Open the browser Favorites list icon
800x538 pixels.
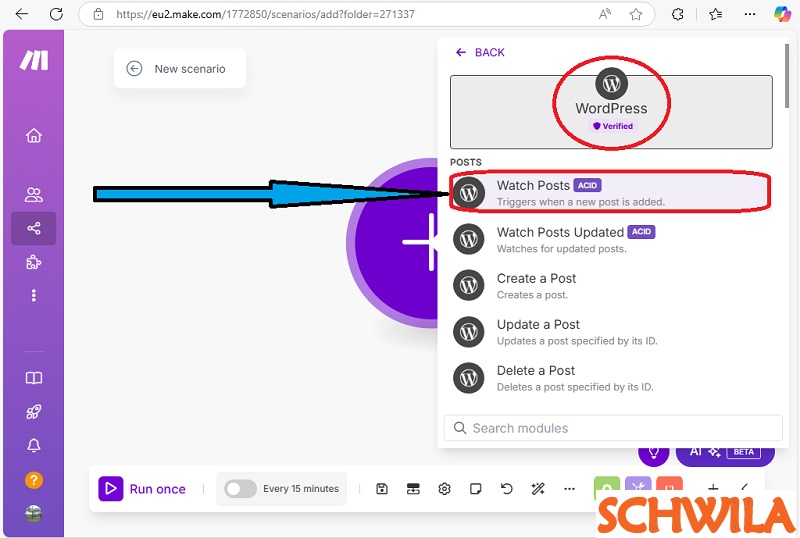tap(715, 14)
